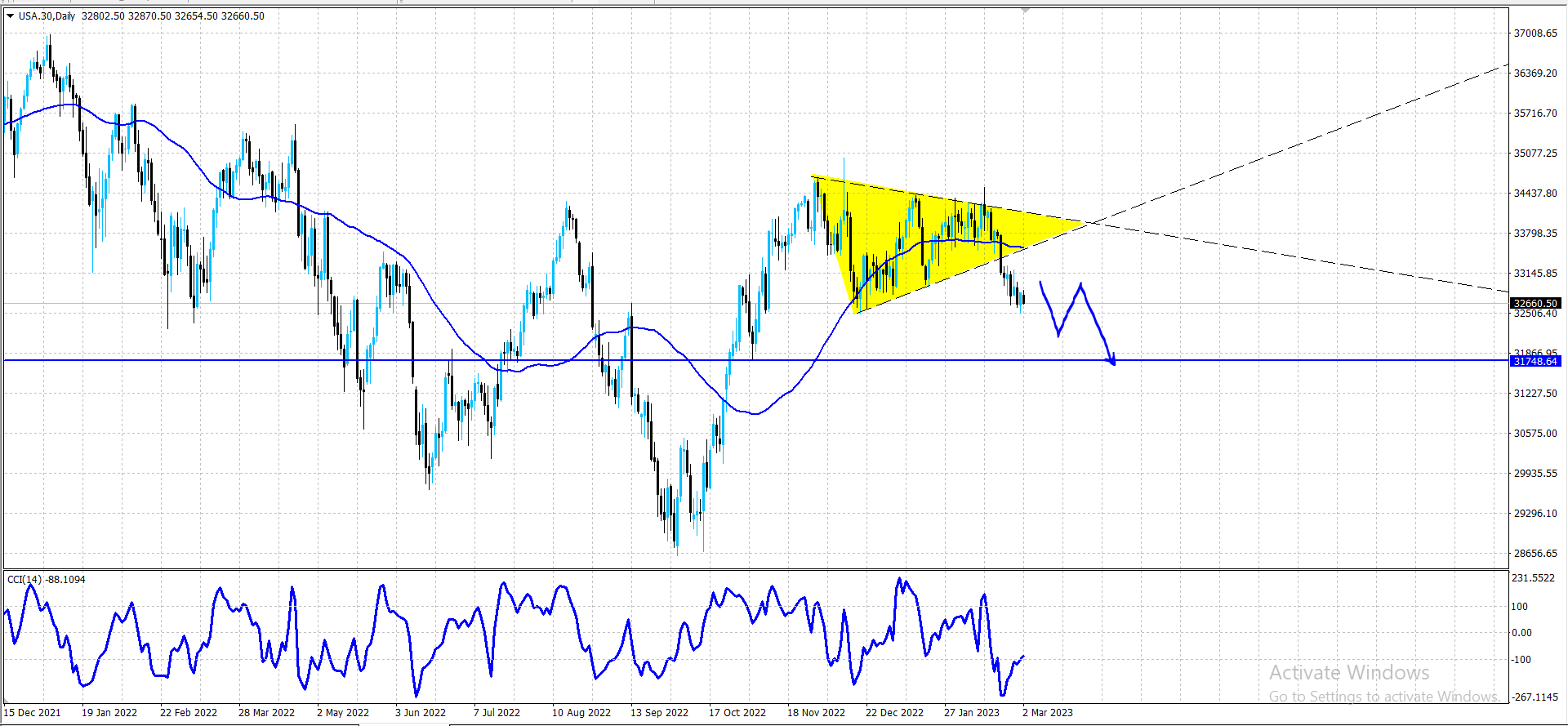Viewport: 1568px width, 726px height.
Task: Click the Activate Windows watermark text
Action: coord(1349,672)
